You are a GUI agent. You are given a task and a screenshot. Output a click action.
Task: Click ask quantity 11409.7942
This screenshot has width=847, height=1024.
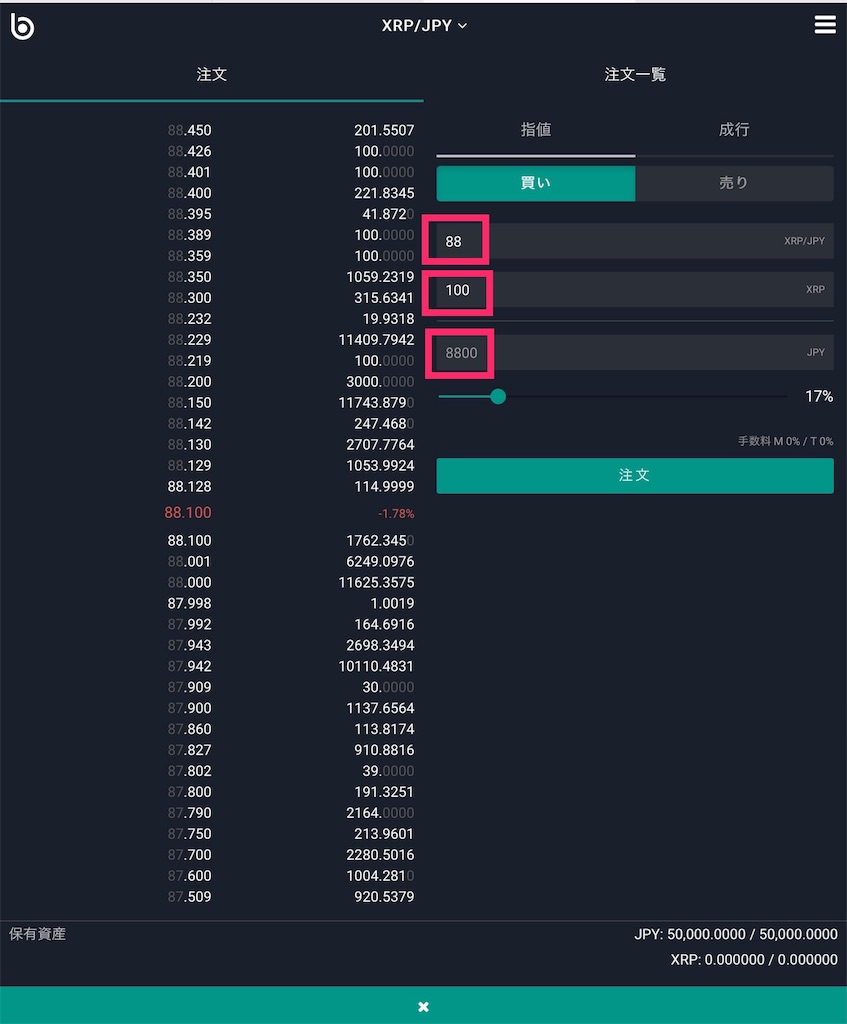tap(376, 340)
